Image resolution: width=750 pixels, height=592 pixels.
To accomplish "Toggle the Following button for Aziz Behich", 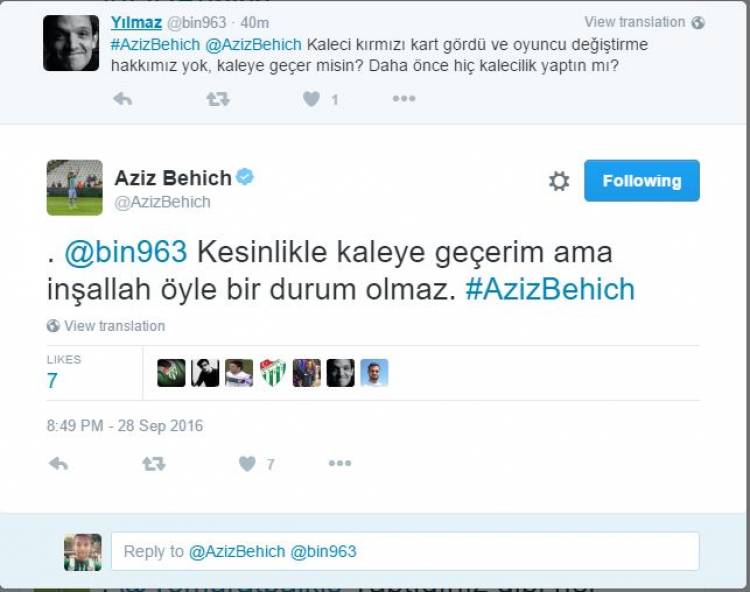I will [x=641, y=181].
